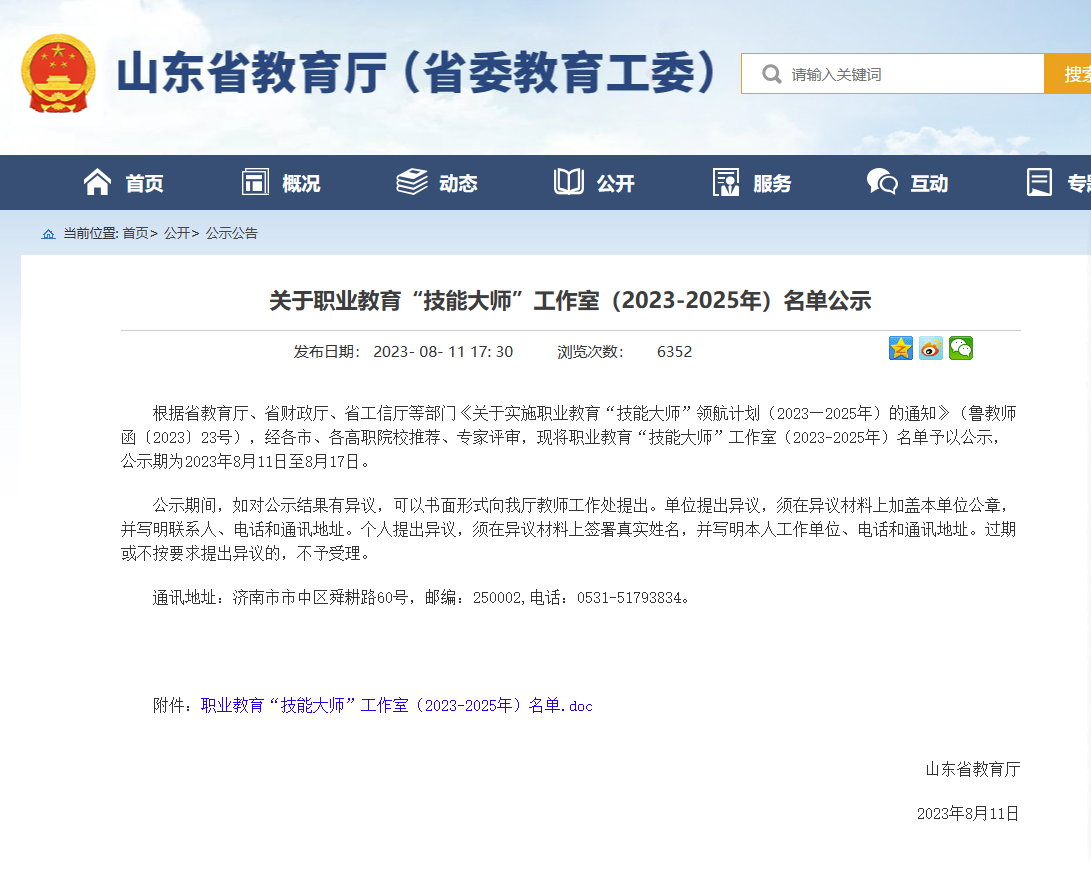Click the 互动 chat bubbles icon
This screenshot has height=877, width=1091.
click(x=881, y=182)
